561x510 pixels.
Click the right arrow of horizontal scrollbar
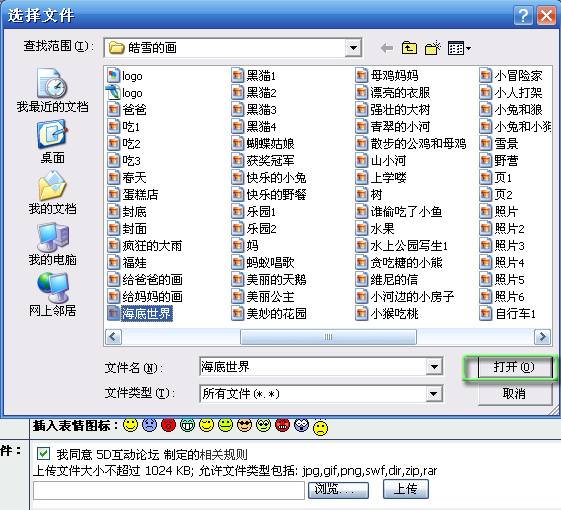pyautogui.click(x=542, y=337)
